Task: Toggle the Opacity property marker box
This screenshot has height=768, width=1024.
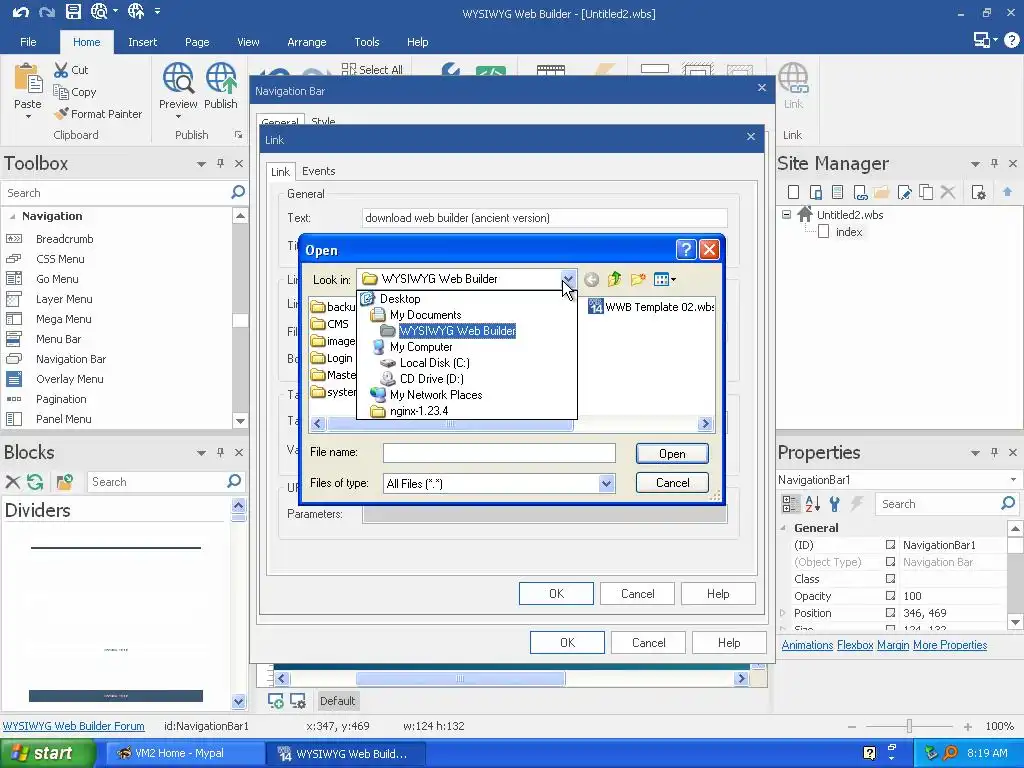Action: point(890,596)
